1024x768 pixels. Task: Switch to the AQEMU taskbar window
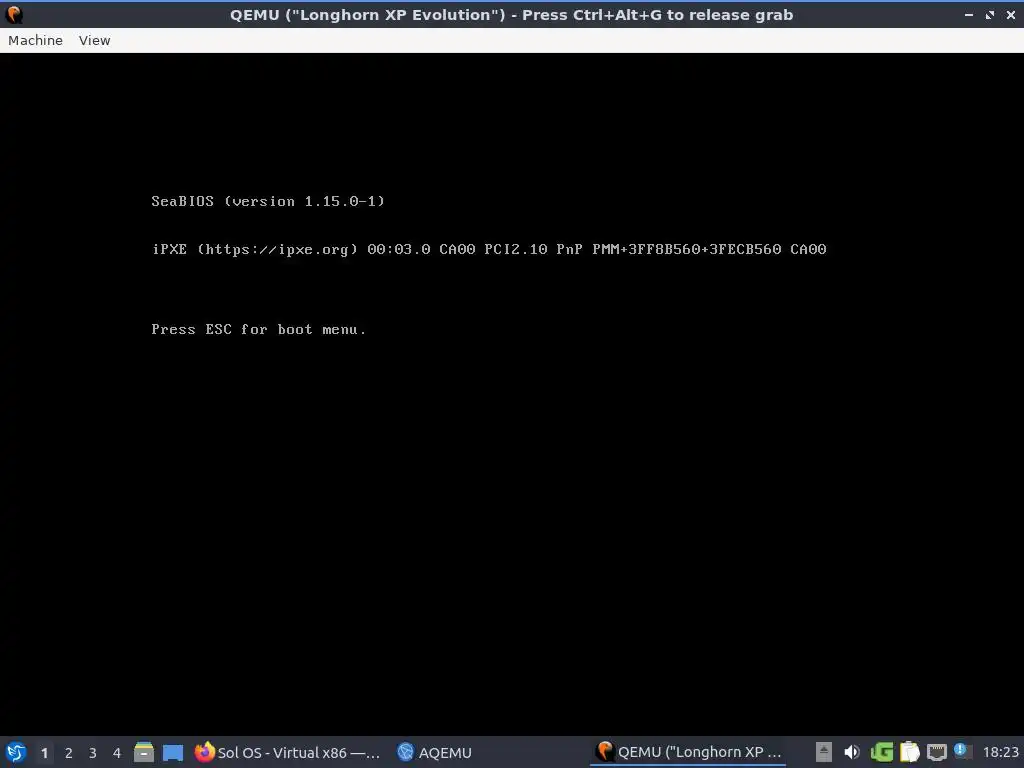(x=434, y=752)
